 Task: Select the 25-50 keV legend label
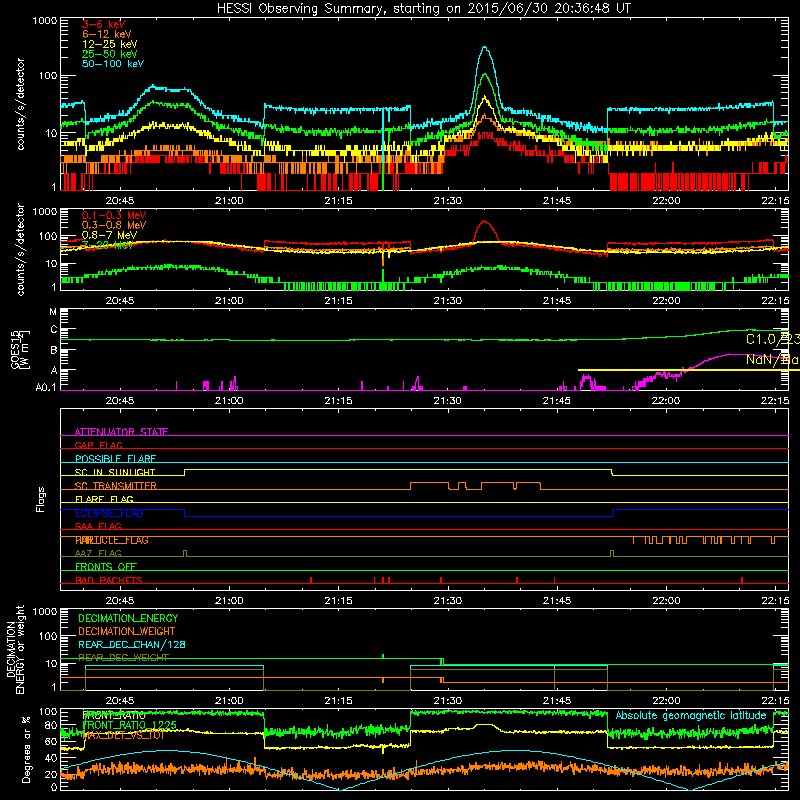pos(110,54)
